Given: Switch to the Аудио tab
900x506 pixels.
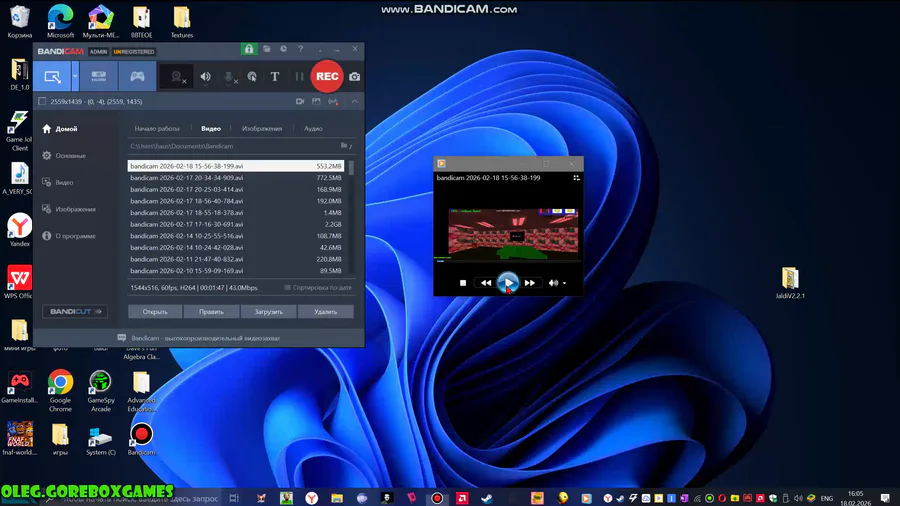Looking at the screenshot, I should point(313,129).
